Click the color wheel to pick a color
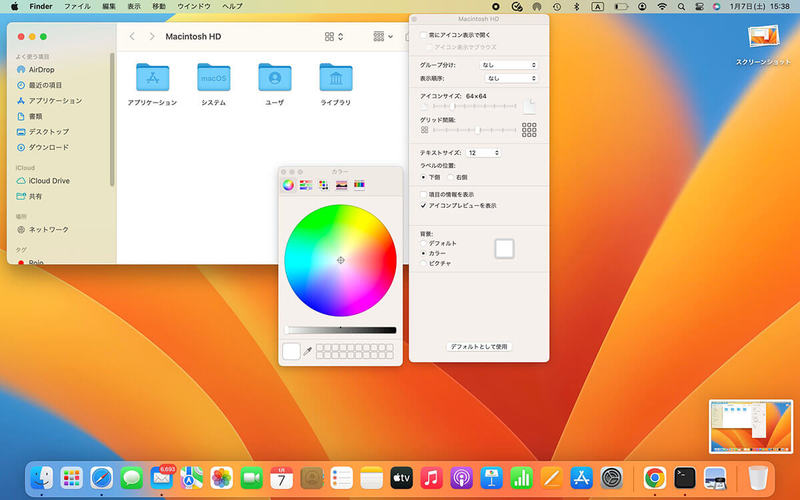 [x=340, y=261]
